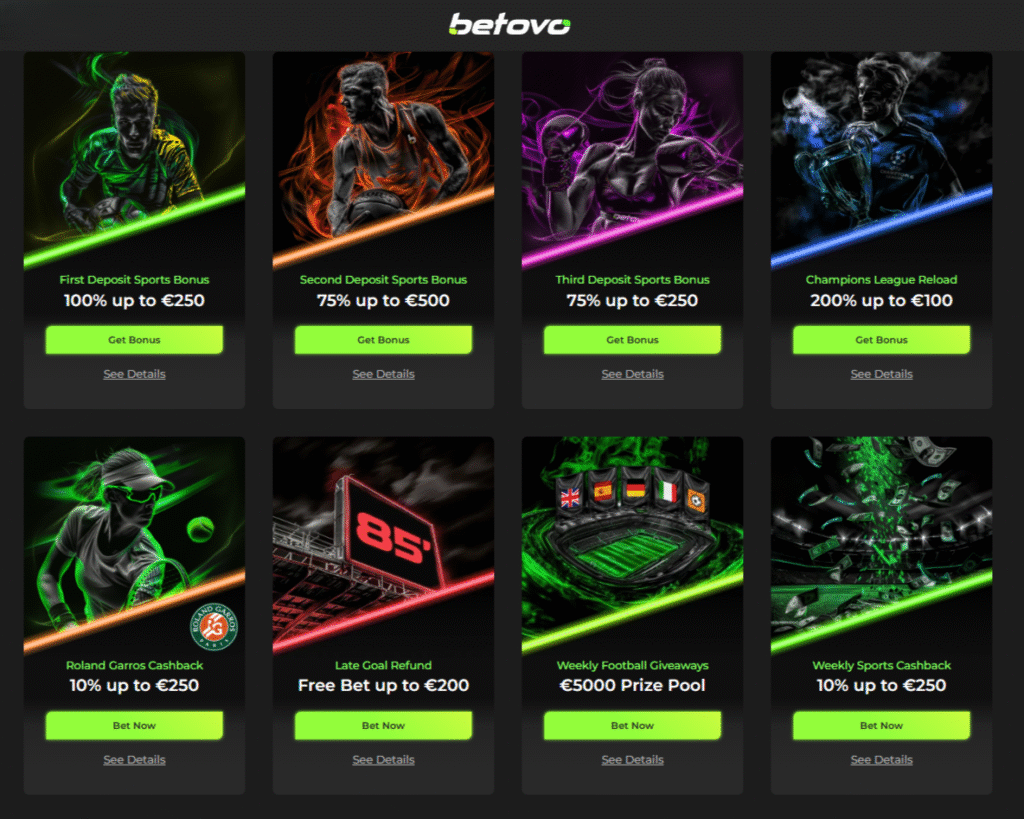
Task: See Details of Champions League Reload
Action: 882,374
